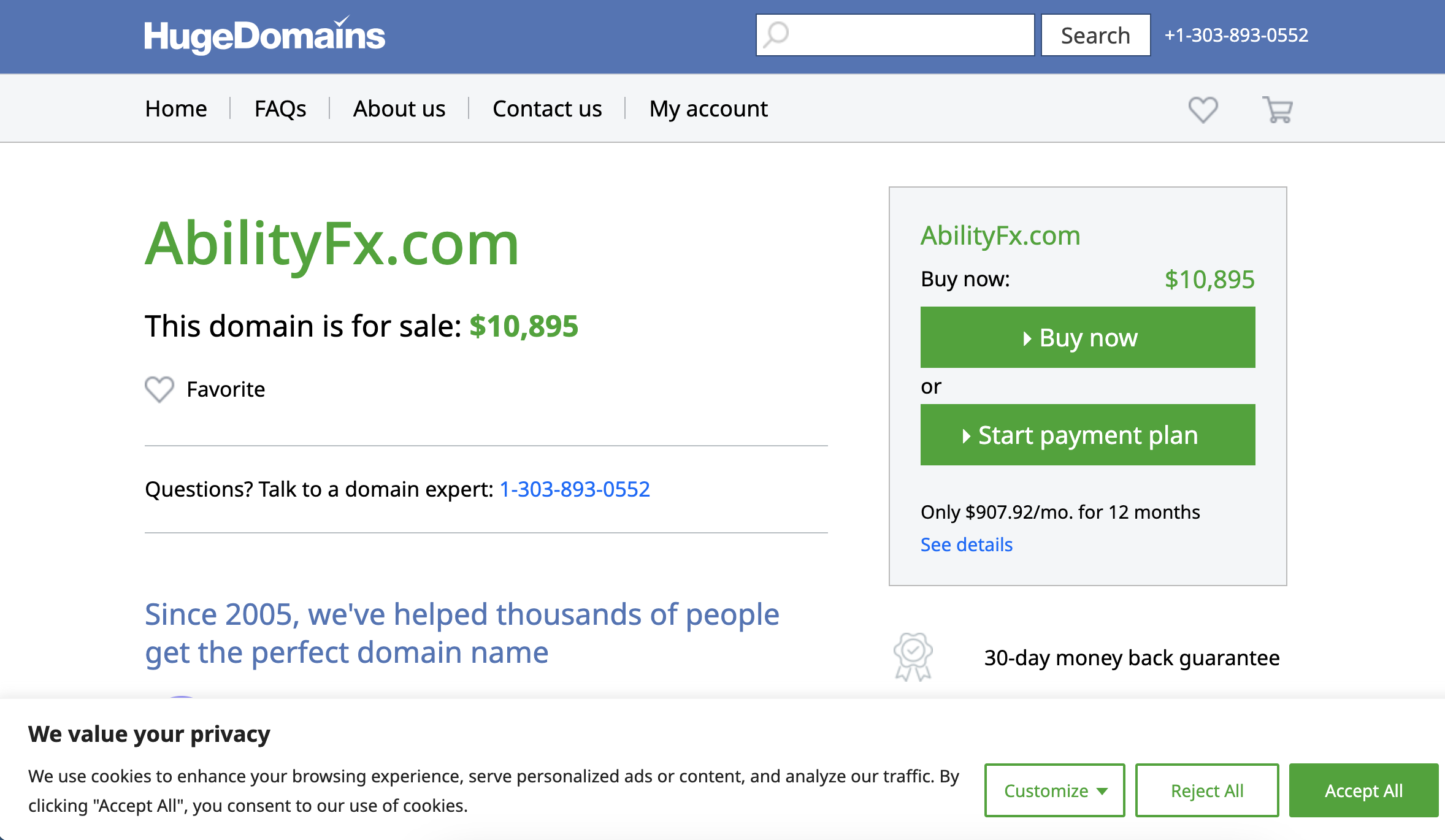Click the HugeDomains logo
The image size is (1445, 840).
point(265,35)
